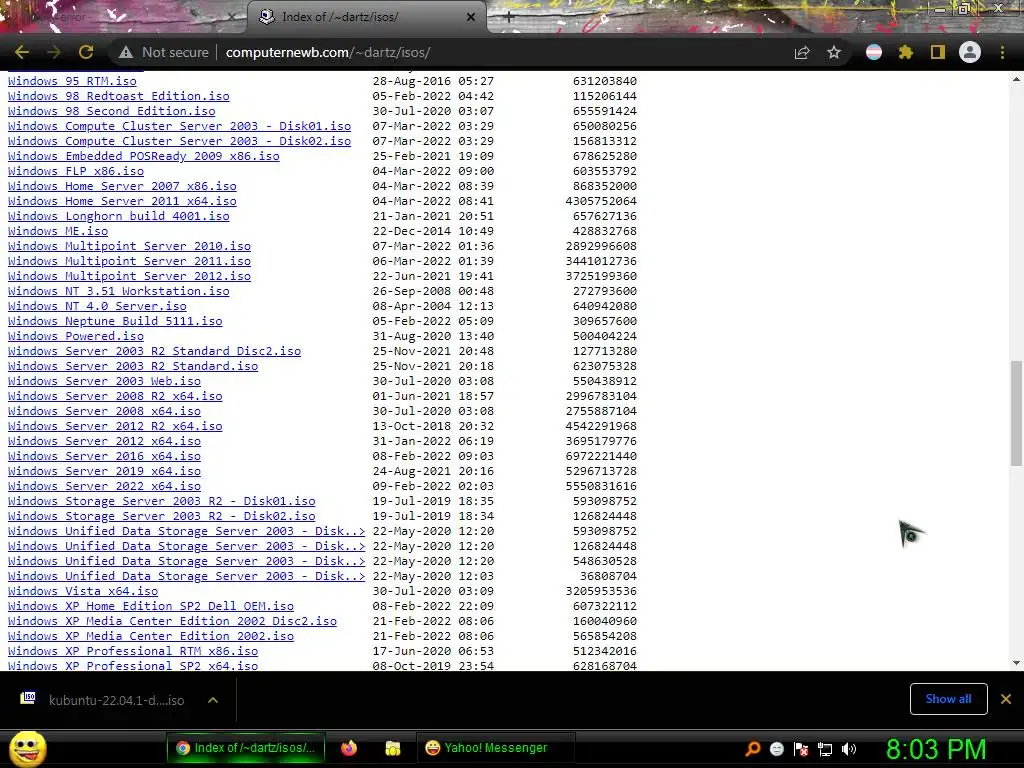Download Windows Vista x64.iso
The image size is (1024, 768).
82,592
